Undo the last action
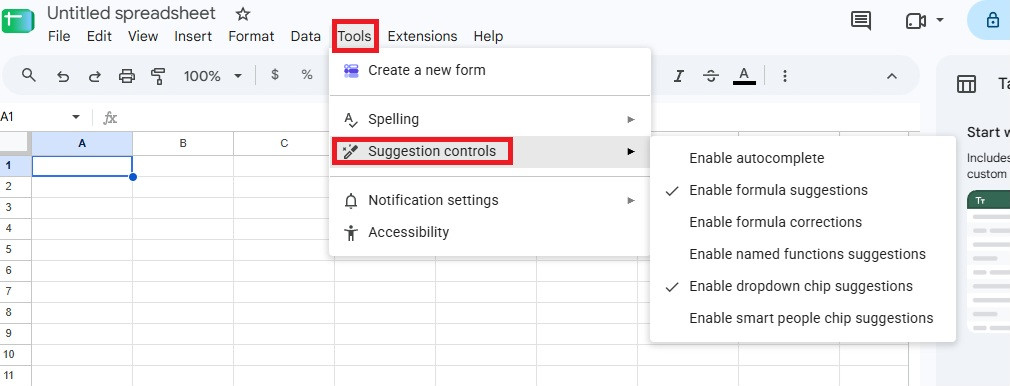The width and height of the screenshot is (1010, 386). 62,77
